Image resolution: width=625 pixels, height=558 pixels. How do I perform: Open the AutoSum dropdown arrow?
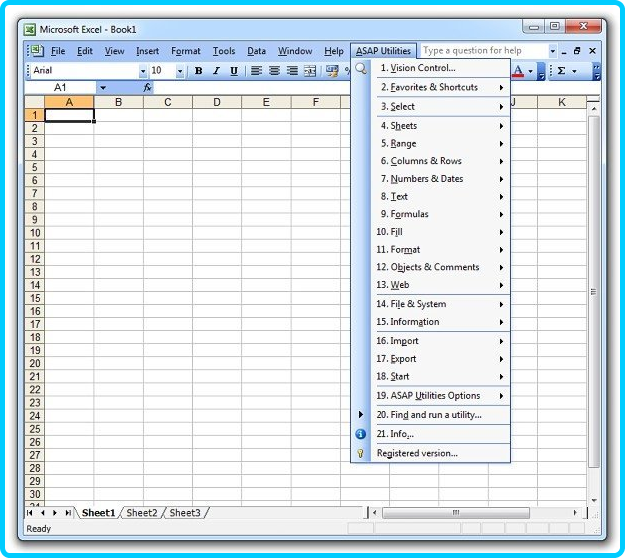point(574,71)
